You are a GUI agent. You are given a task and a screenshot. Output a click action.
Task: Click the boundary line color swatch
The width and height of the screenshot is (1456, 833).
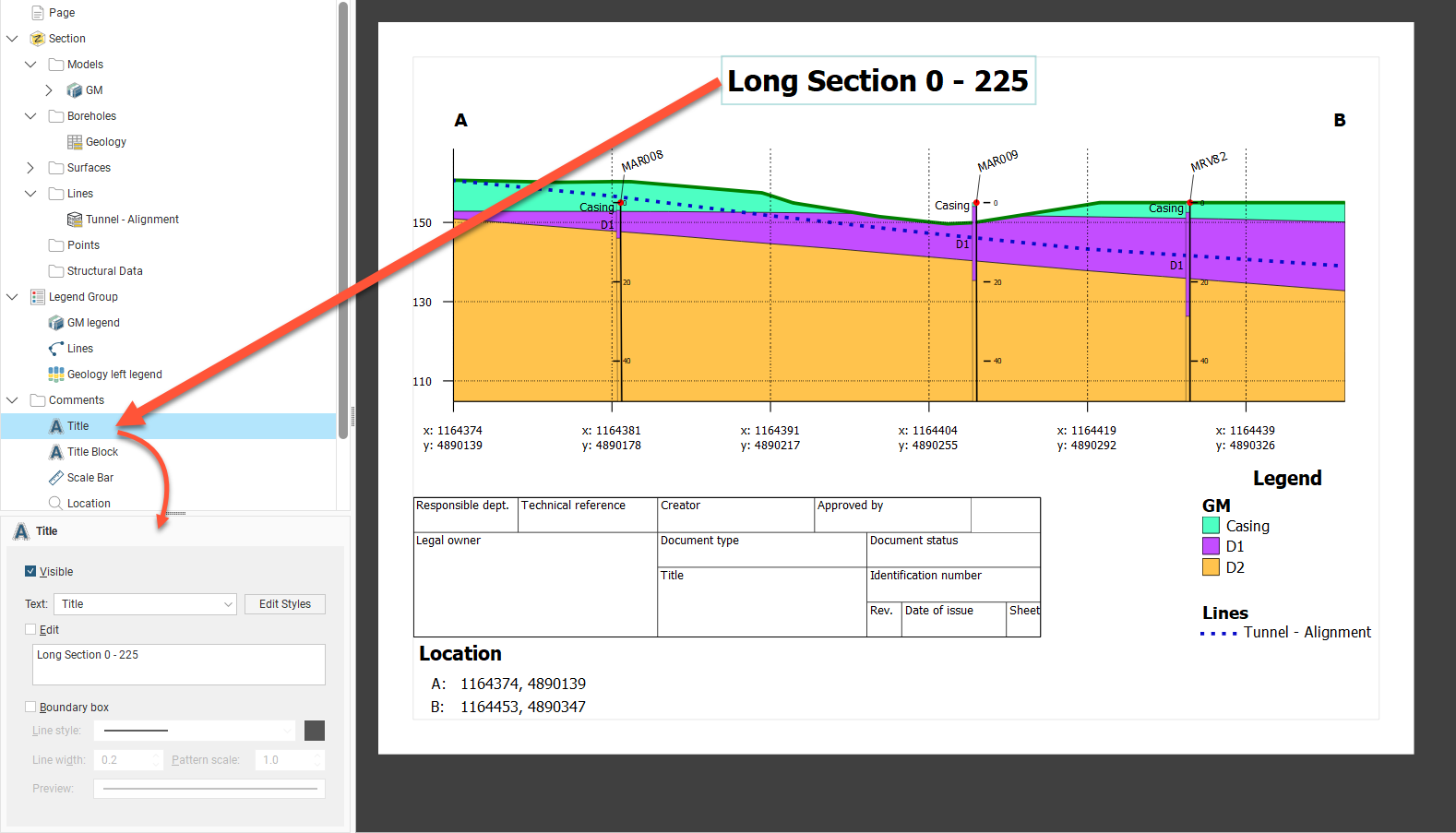(x=315, y=731)
